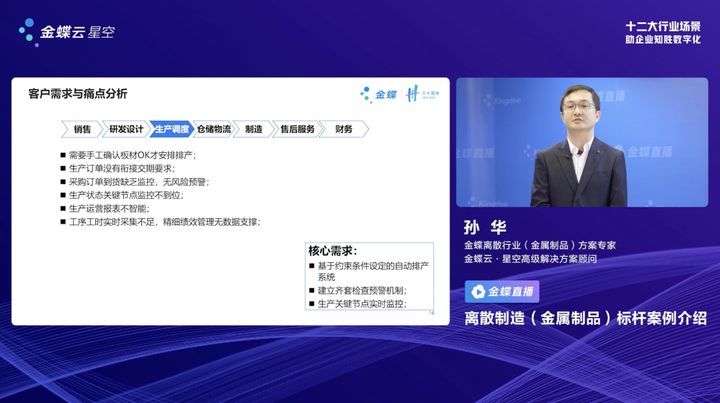Image resolution: width=720 pixels, height=403 pixels.
Task: Click bullet 工序工时实时采集不足
Action: [x=164, y=222]
